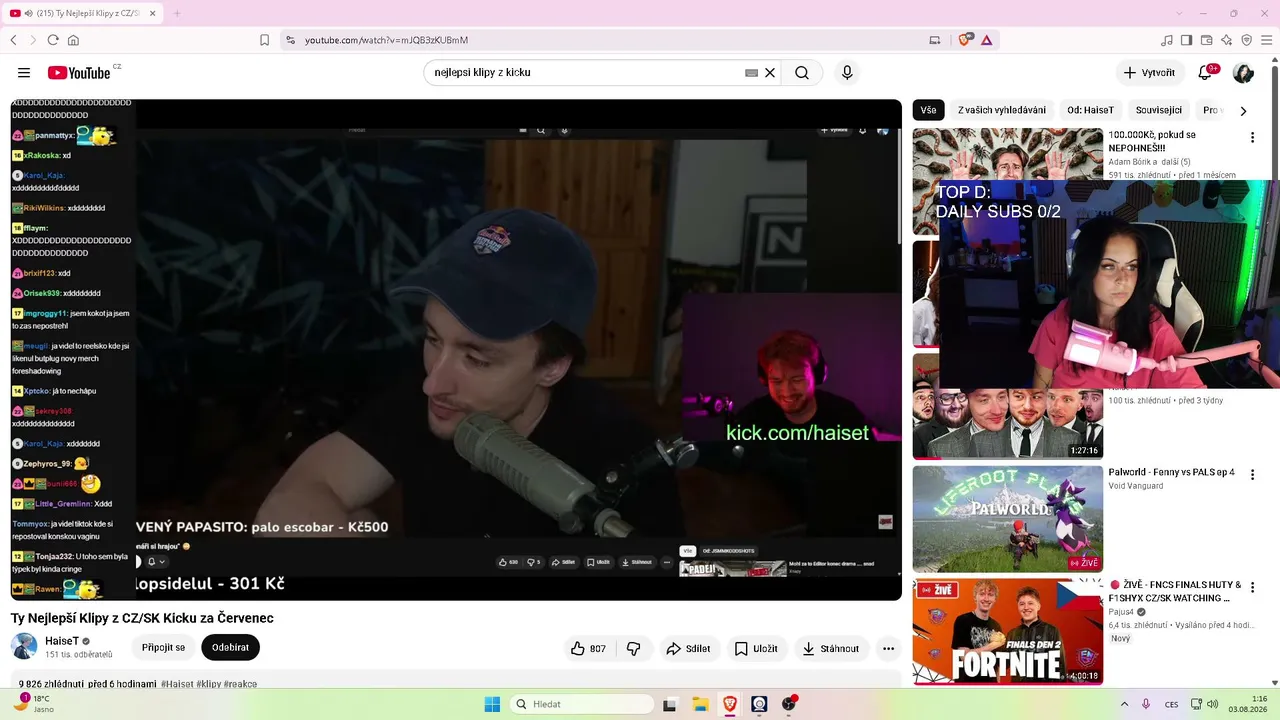Open the on-screen keyboard in search box
This screenshot has width=1280, height=720.
click(x=752, y=73)
